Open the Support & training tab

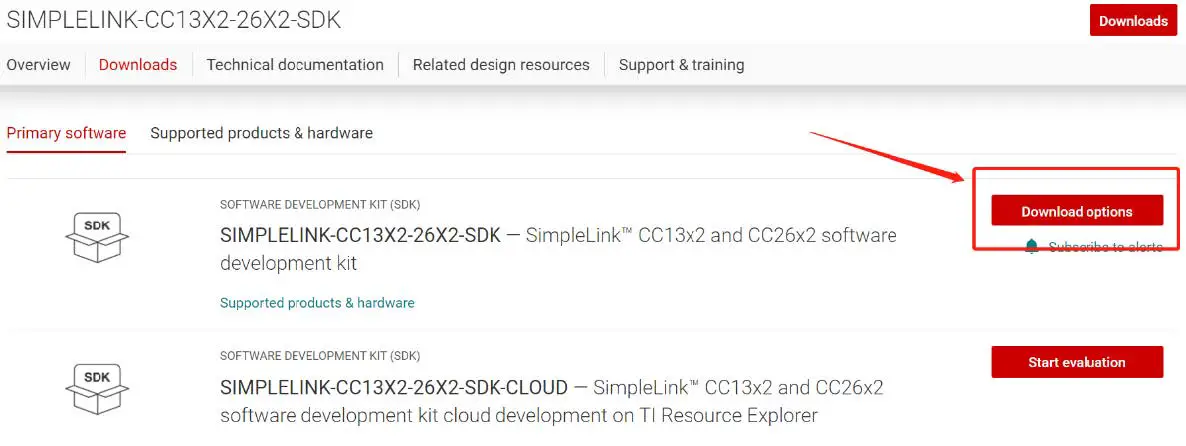(x=681, y=65)
